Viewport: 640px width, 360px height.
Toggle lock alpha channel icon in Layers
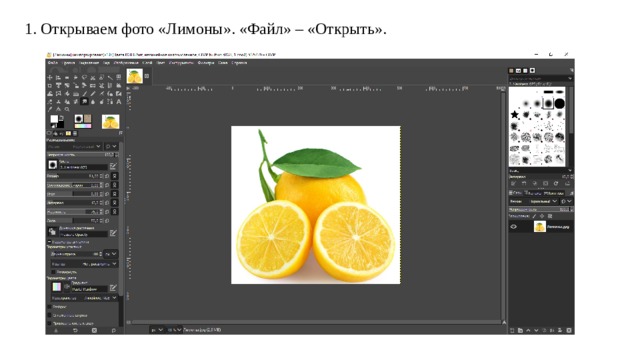pyautogui.click(x=550, y=216)
